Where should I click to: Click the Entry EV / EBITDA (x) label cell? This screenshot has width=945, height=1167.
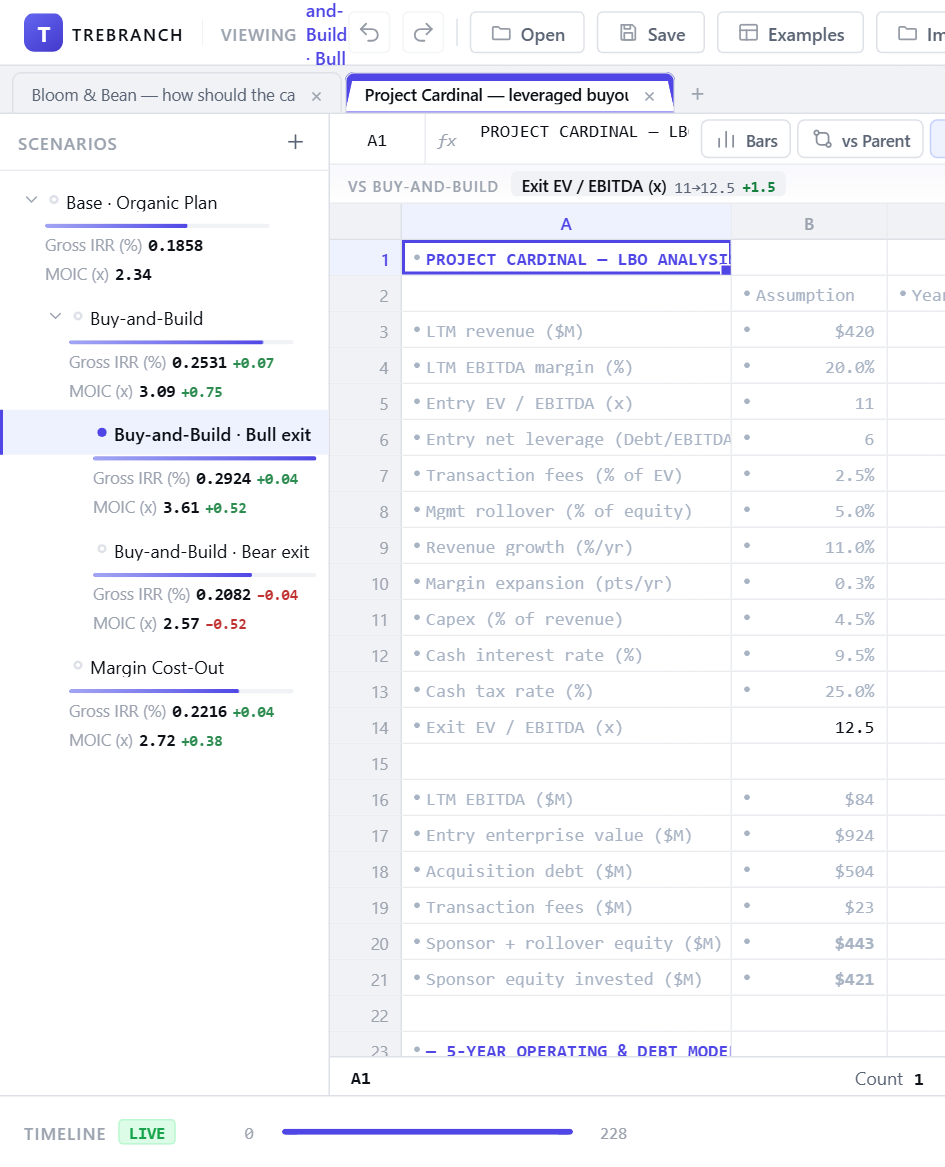[x=566, y=403]
